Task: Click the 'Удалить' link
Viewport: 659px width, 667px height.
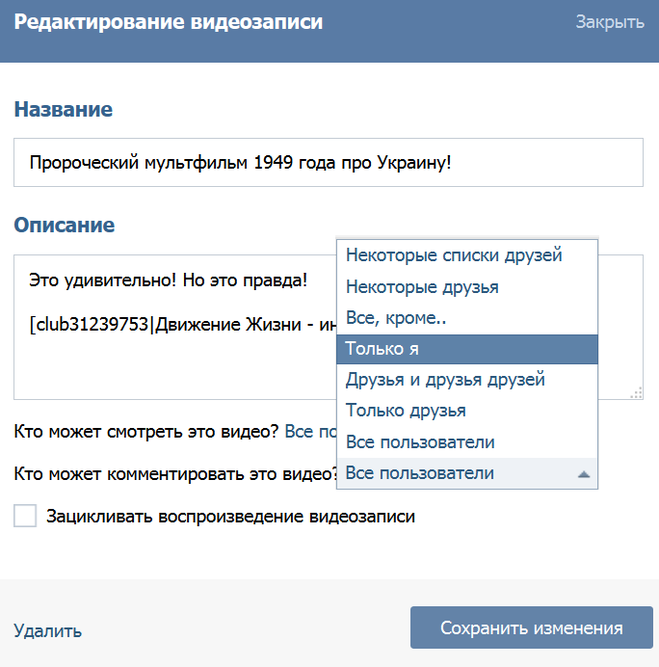Action: click(x=48, y=630)
